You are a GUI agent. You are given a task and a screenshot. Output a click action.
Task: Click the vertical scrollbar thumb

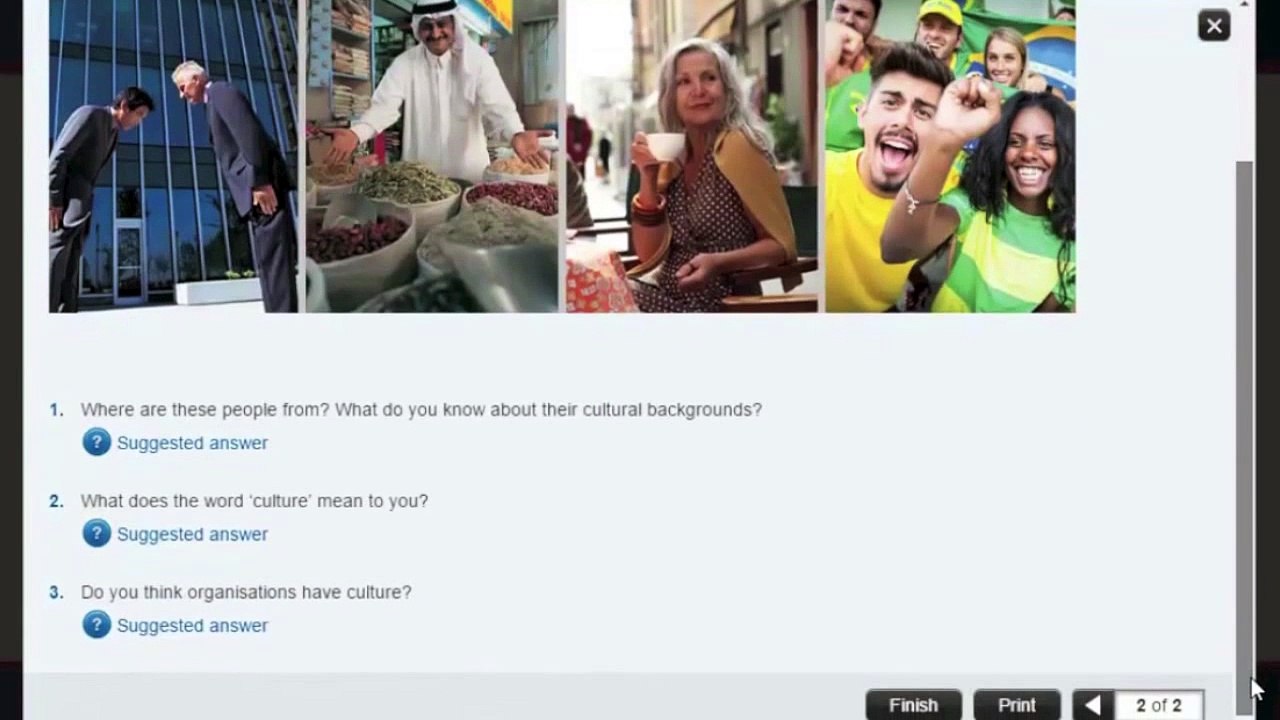click(1244, 435)
